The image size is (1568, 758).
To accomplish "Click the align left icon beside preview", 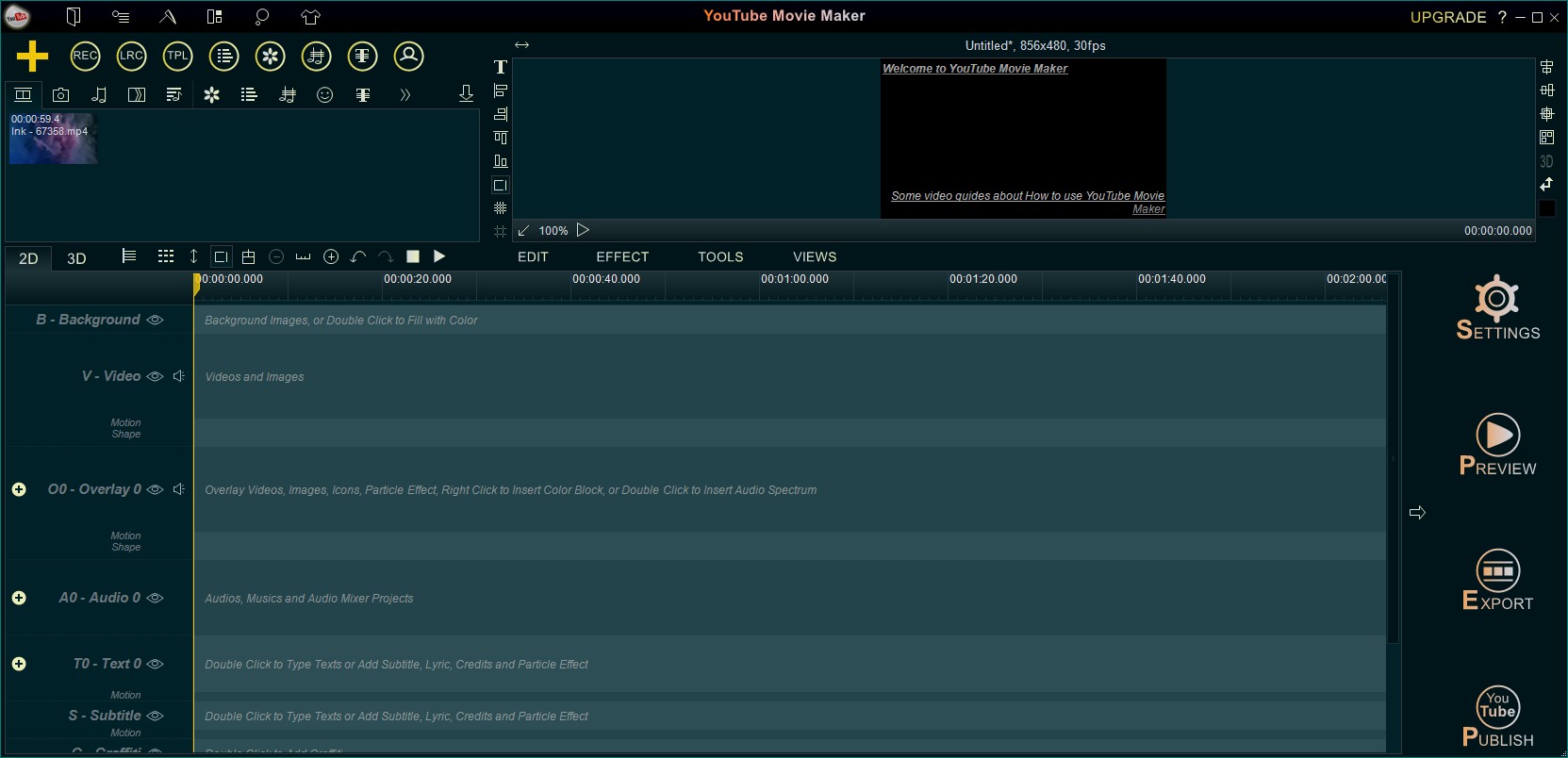I will tap(501, 91).
